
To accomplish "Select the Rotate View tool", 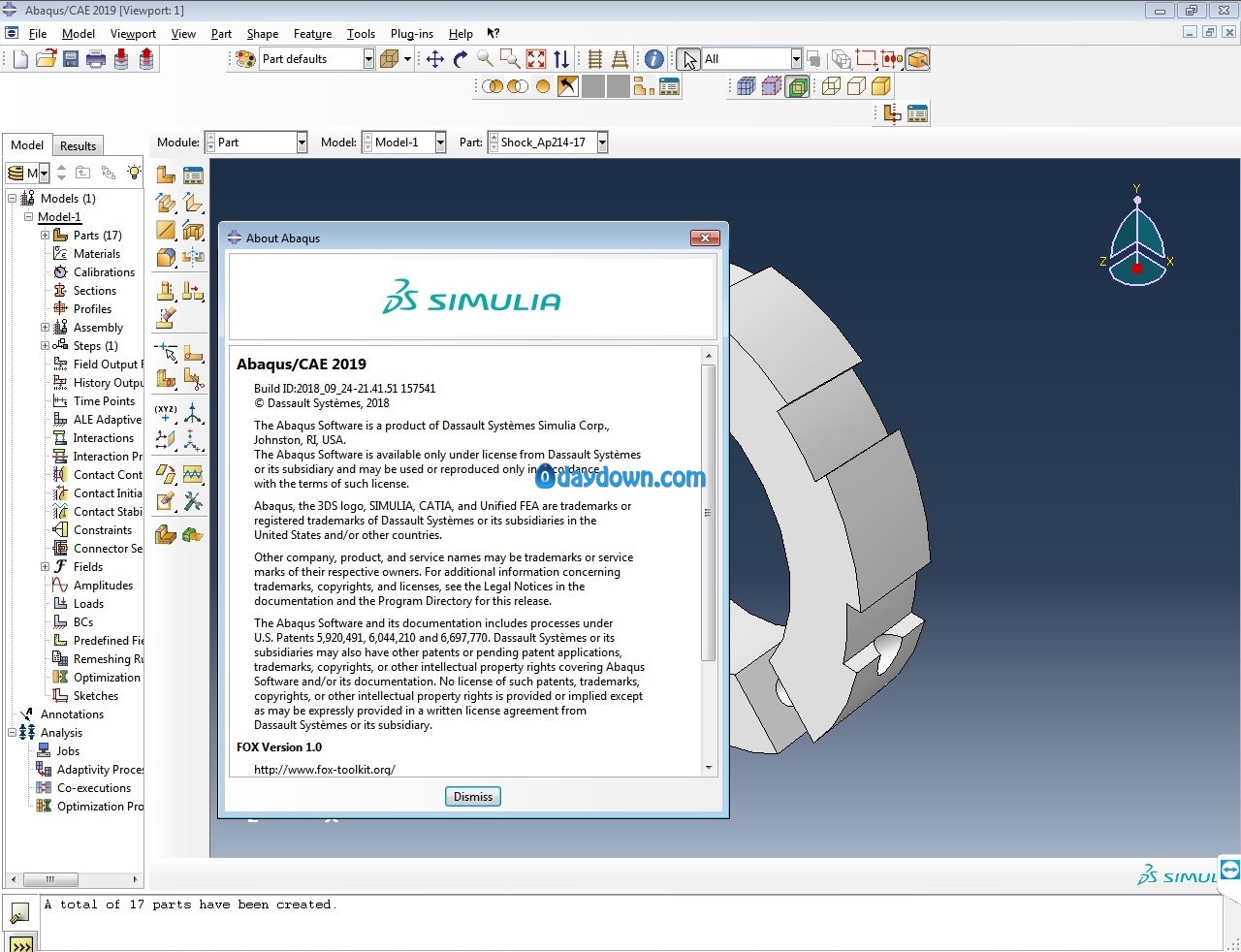I will (461, 59).
